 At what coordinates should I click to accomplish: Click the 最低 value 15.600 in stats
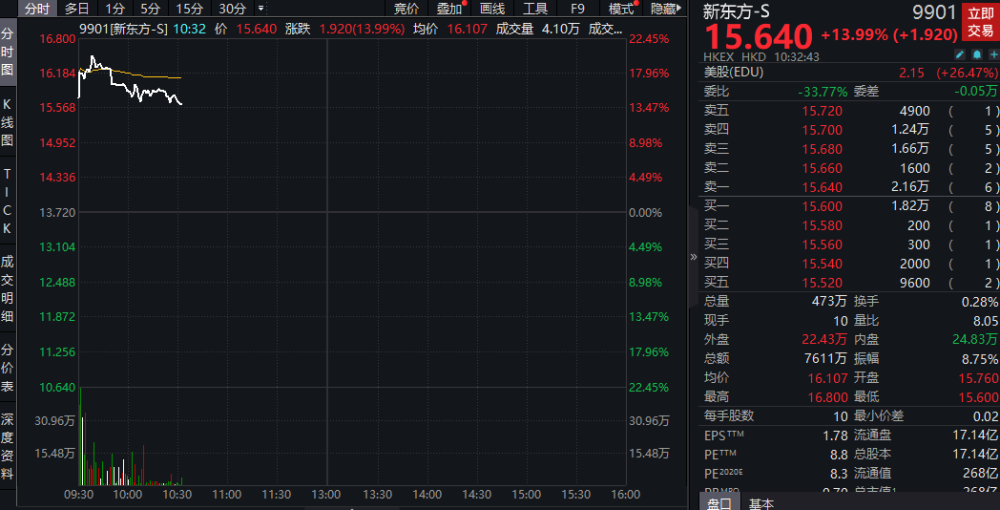tap(978, 397)
